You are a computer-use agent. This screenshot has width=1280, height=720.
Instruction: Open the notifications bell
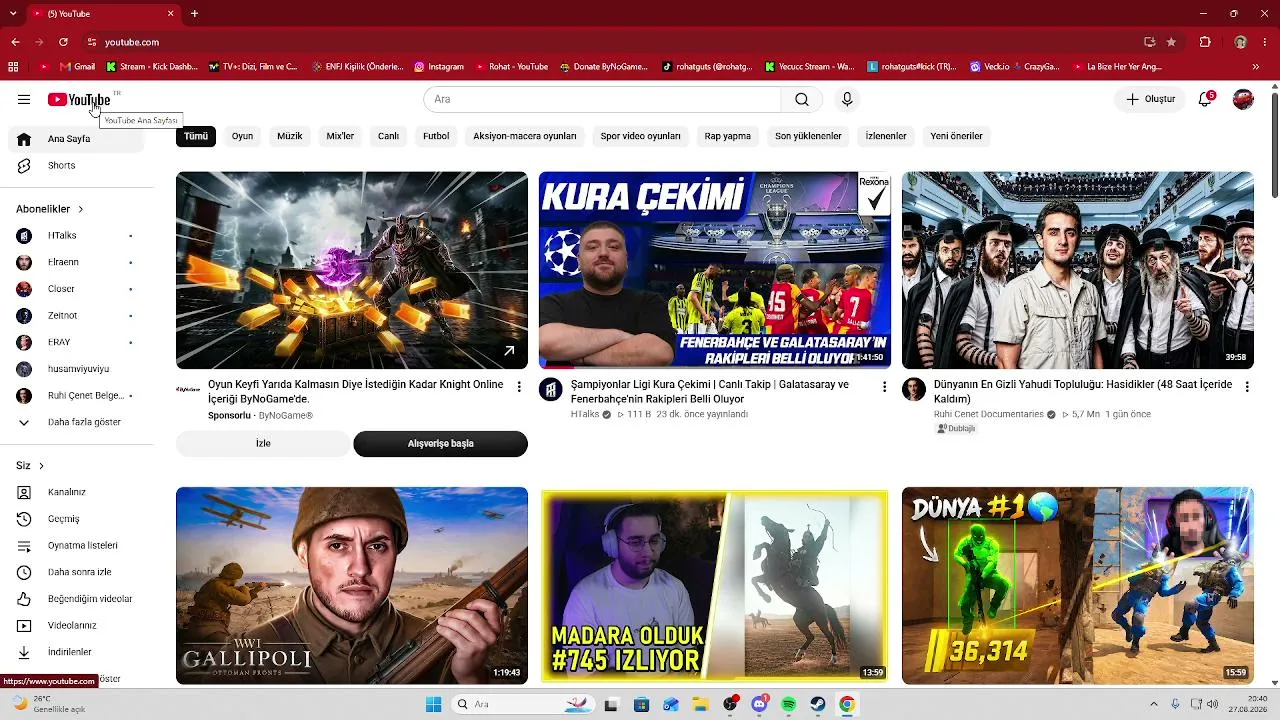1206,99
